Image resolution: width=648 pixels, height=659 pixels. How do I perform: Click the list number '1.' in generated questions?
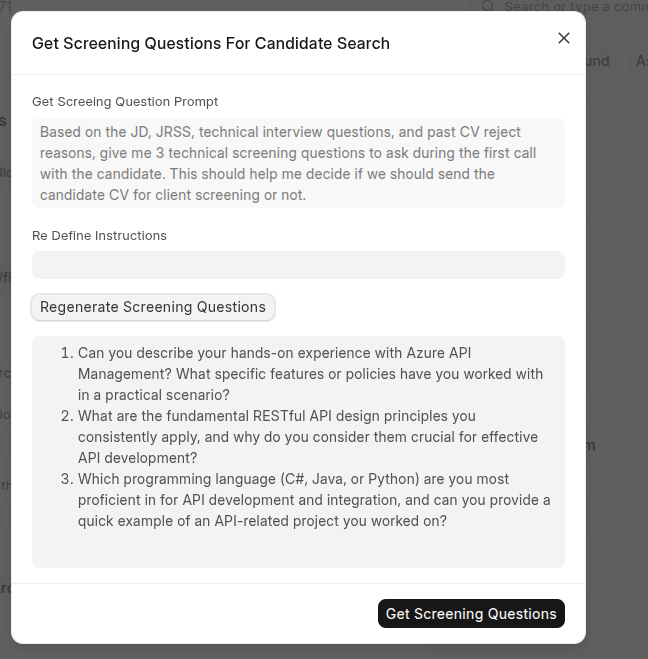point(67,353)
